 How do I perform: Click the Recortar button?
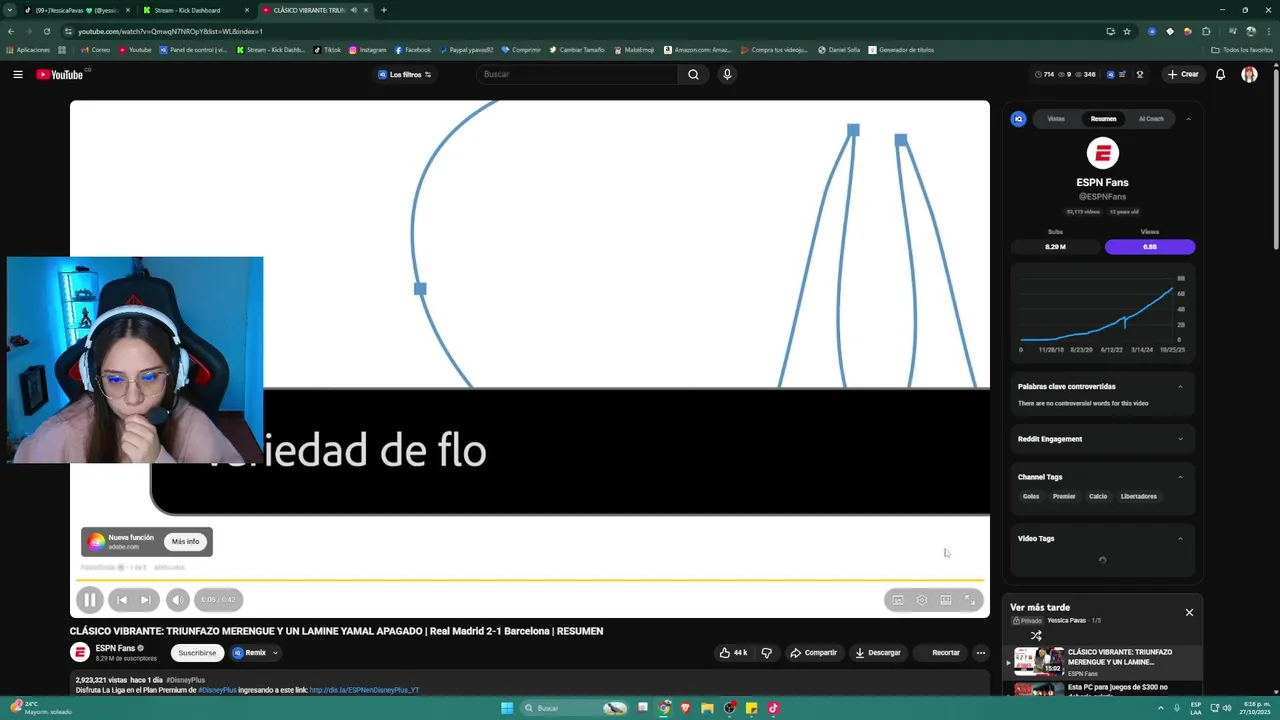pos(940,653)
